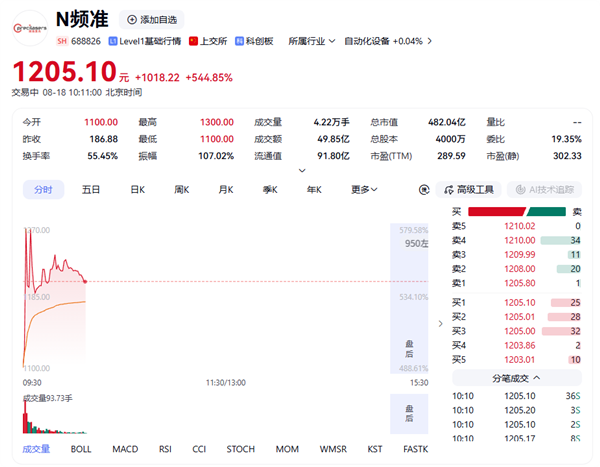Click the current price marker dot on chart
600x467 pixels.
point(85,282)
